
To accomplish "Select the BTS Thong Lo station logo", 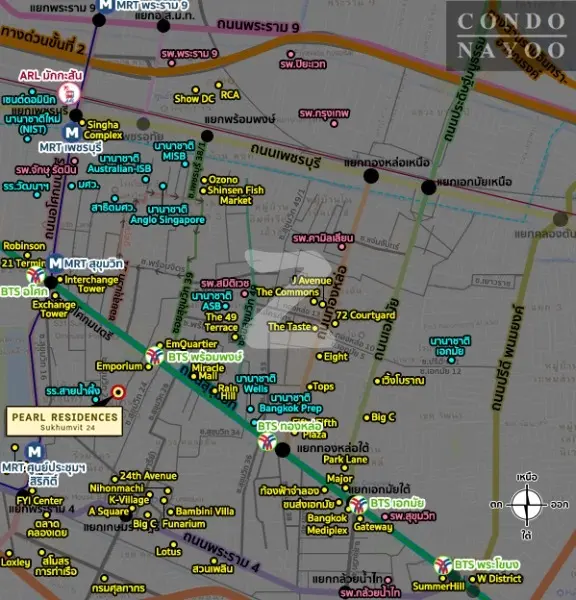I will click(x=267, y=442).
